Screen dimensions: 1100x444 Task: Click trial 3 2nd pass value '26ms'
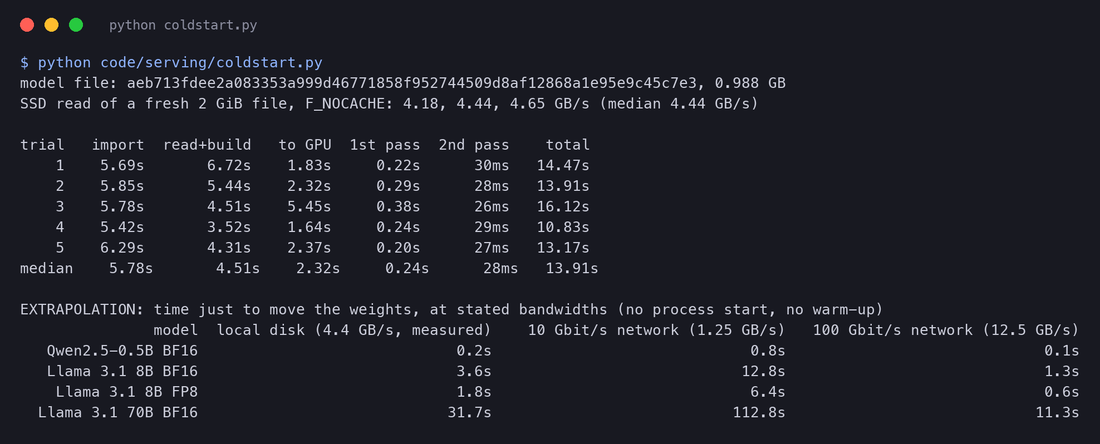tap(491, 207)
